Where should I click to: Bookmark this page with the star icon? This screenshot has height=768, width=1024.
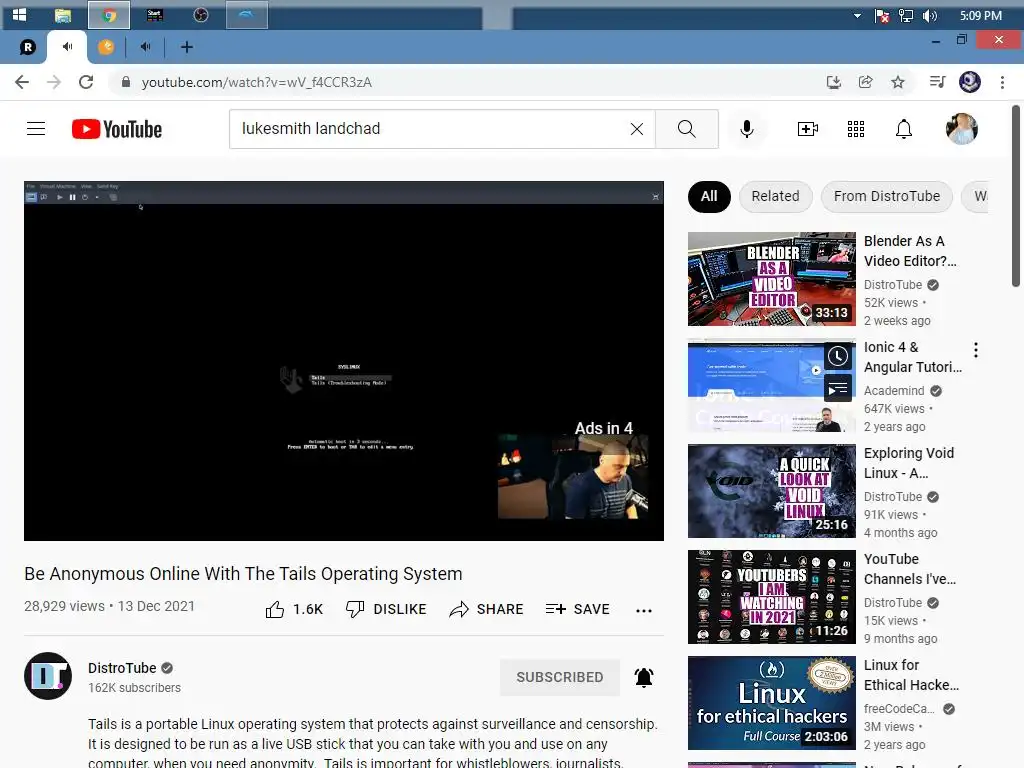[x=898, y=82]
